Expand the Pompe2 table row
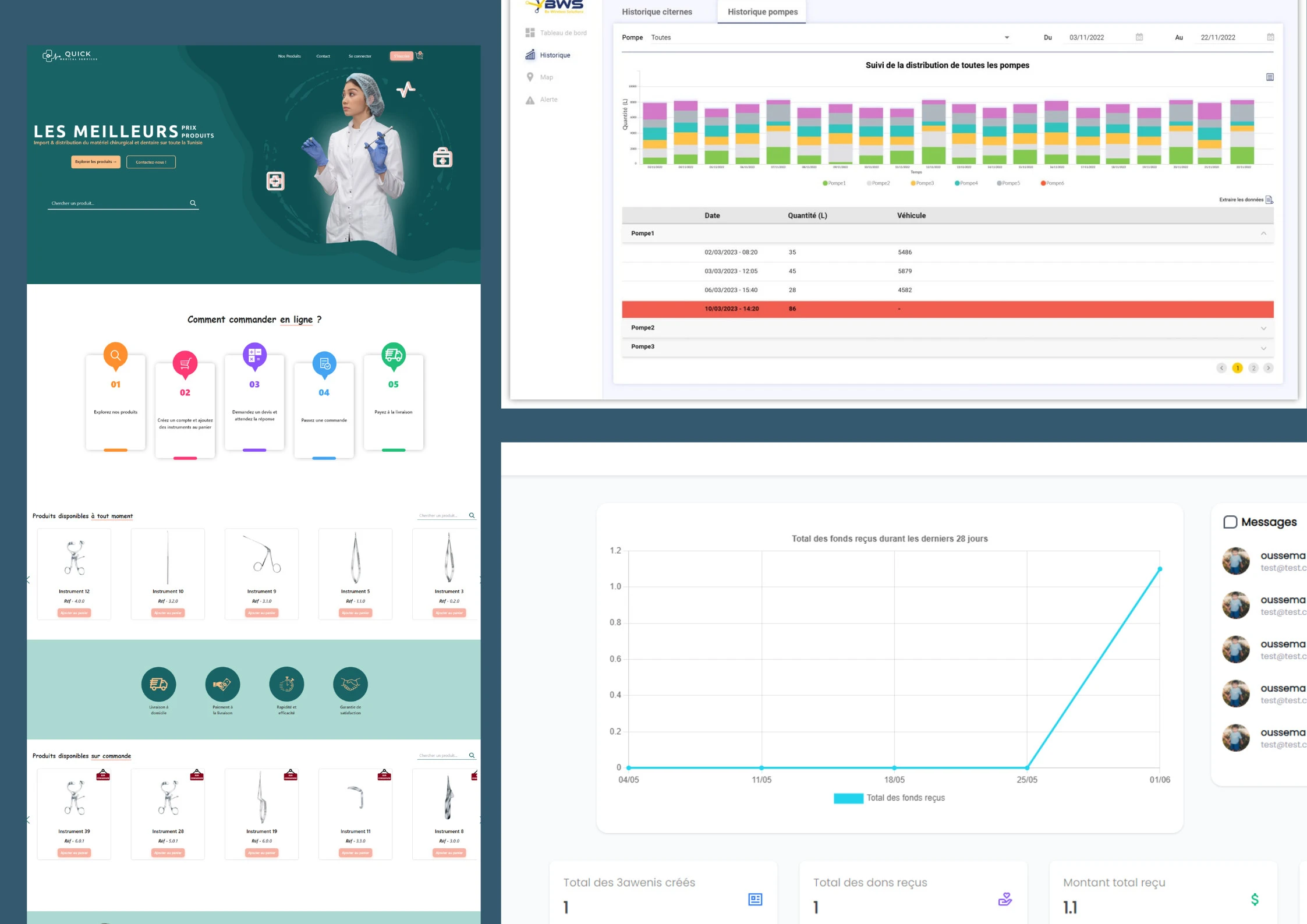This screenshot has height=924, width=1307. pos(1263,328)
